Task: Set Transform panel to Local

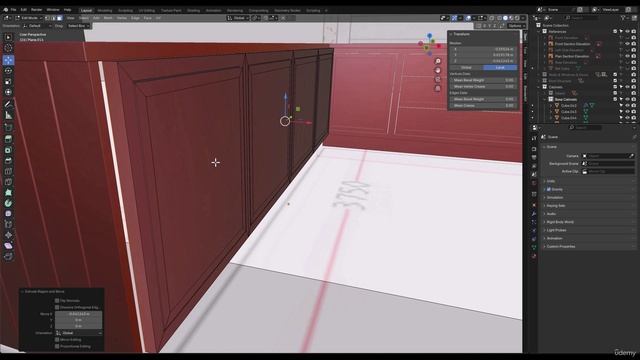Action: click(x=500, y=67)
